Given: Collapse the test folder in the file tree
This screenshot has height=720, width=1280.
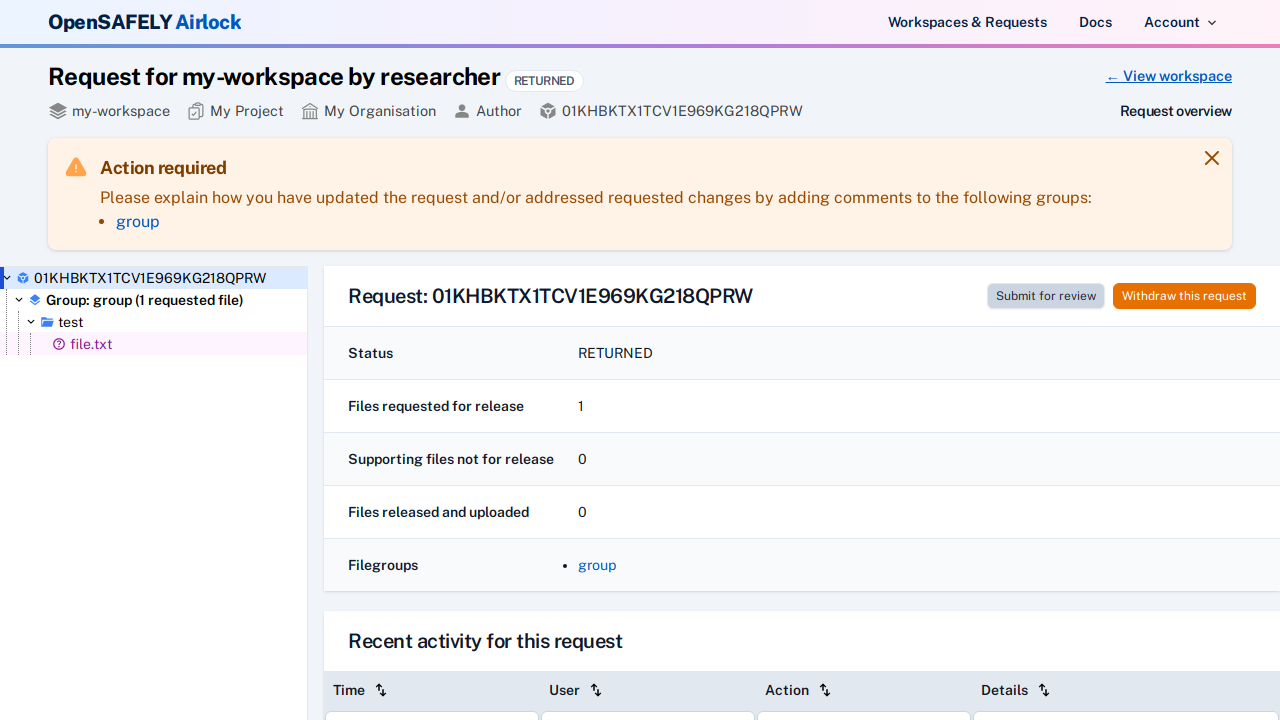Looking at the screenshot, I should 30,322.
